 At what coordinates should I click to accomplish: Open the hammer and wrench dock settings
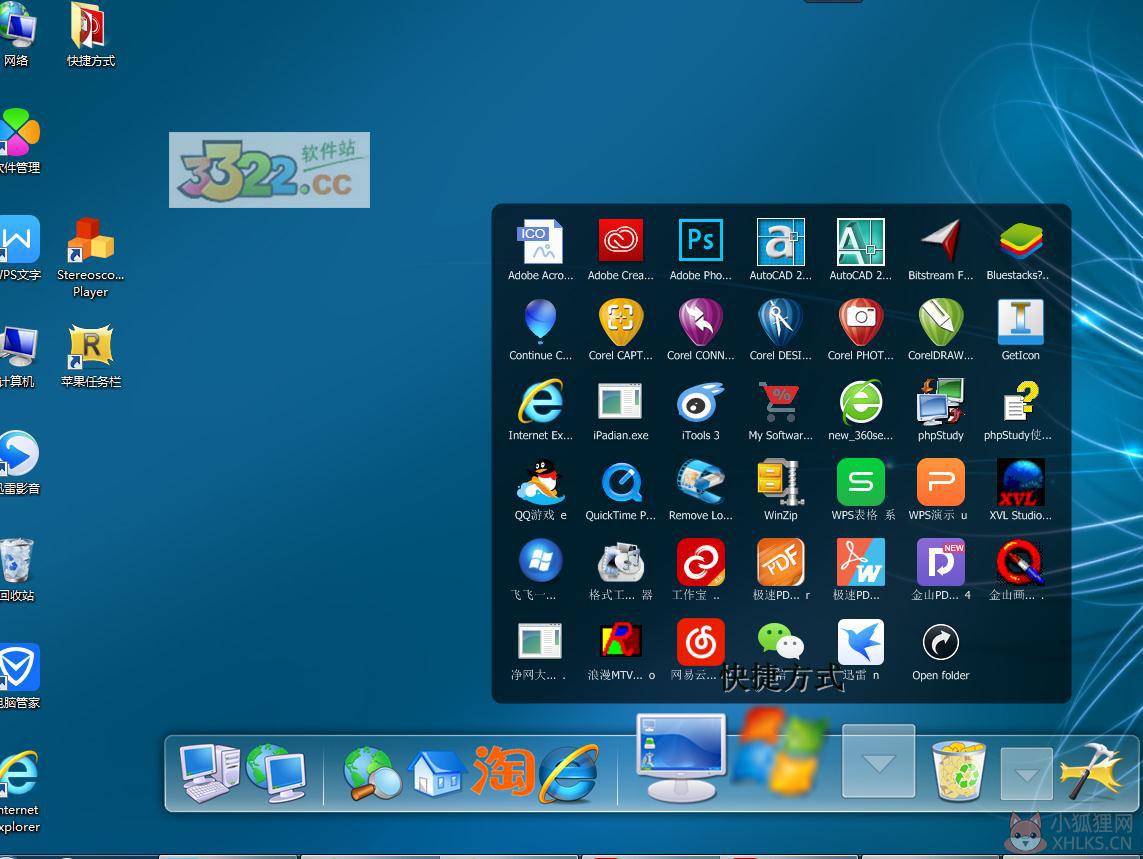coord(1093,771)
